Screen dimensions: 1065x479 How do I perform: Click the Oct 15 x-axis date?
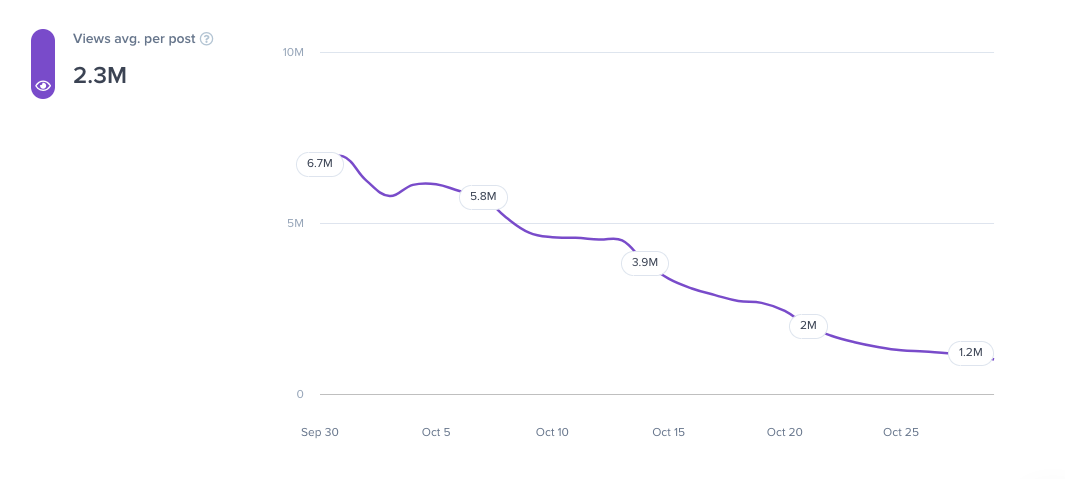pos(668,432)
